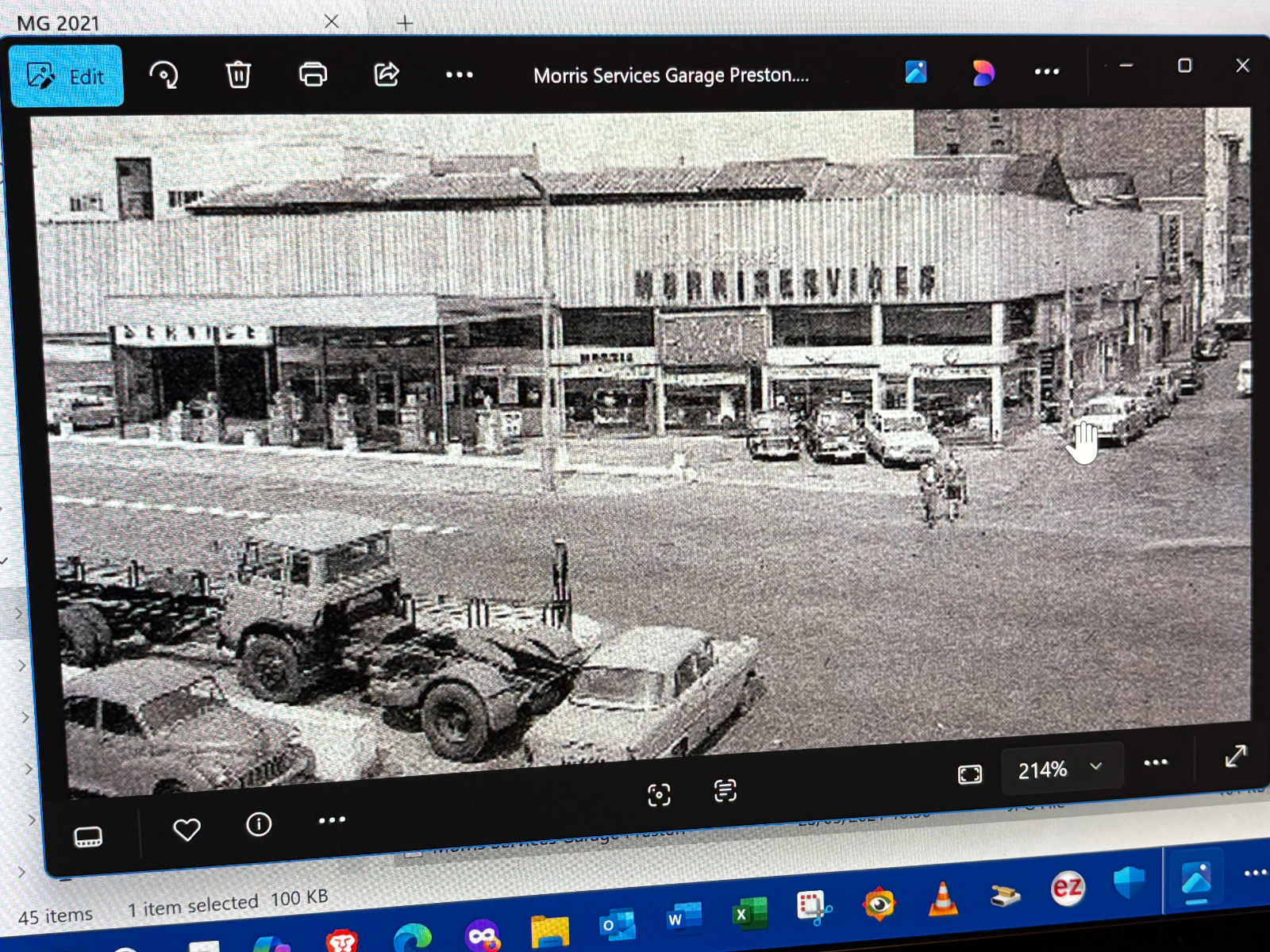
Task: Click the 45 items status text
Action: [55, 916]
